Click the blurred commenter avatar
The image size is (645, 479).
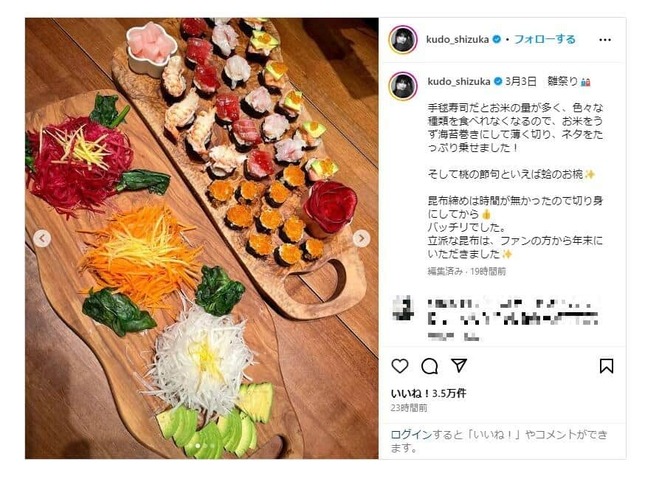403,309
